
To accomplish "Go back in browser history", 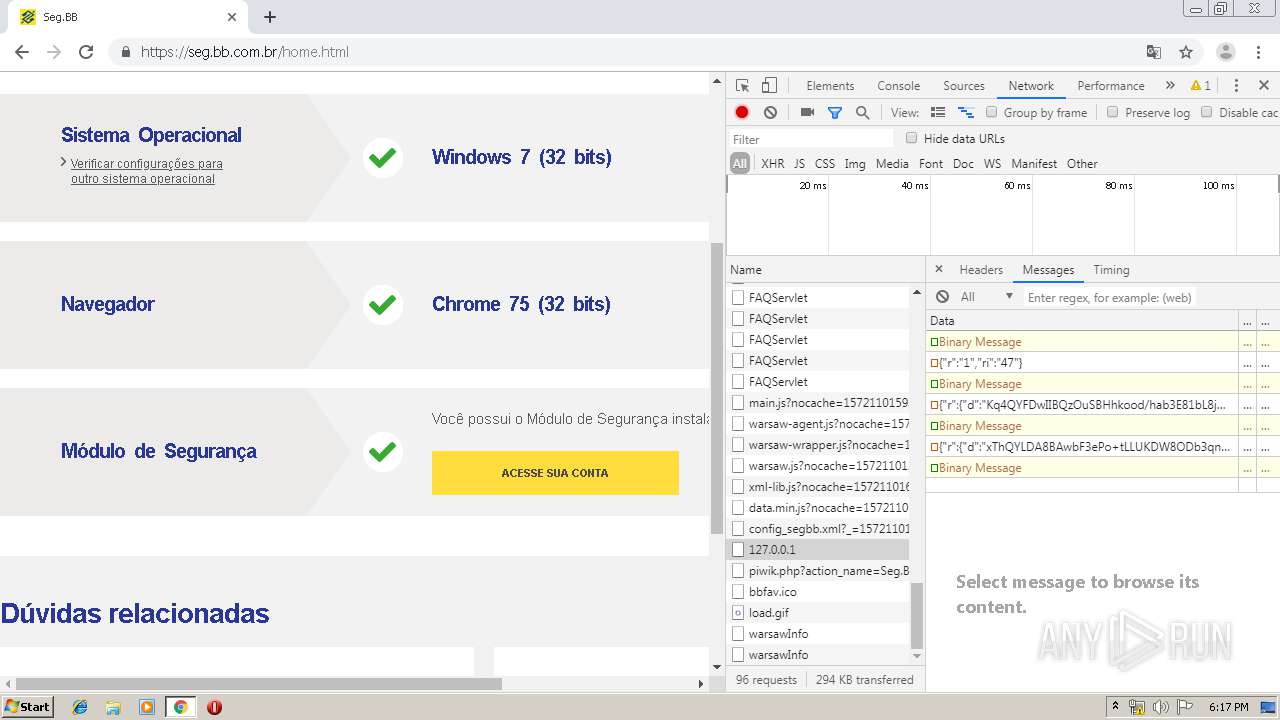I will click(22, 52).
